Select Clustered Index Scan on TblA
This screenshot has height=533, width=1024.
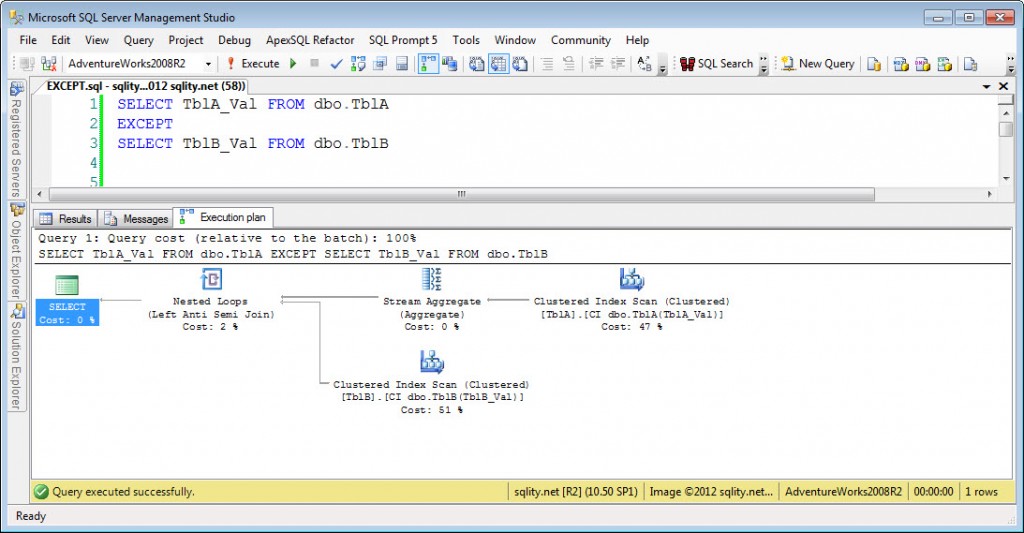point(632,300)
